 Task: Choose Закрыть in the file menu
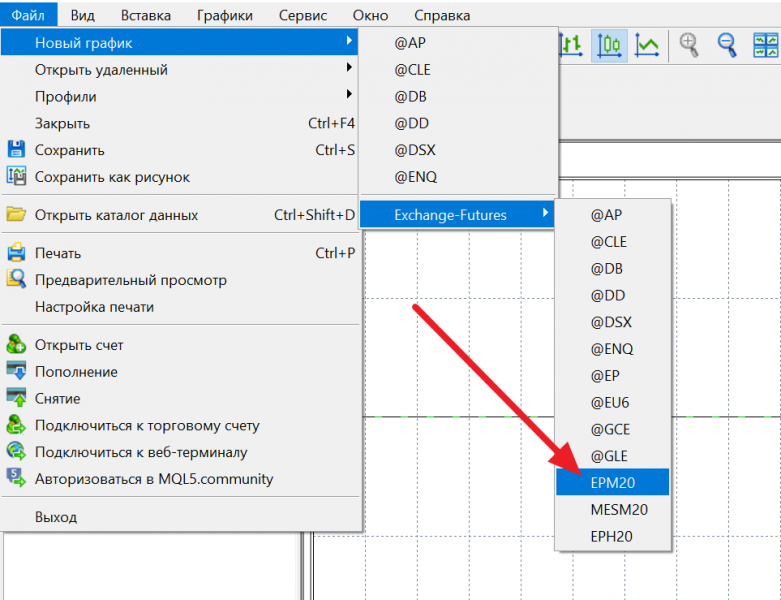point(179,123)
